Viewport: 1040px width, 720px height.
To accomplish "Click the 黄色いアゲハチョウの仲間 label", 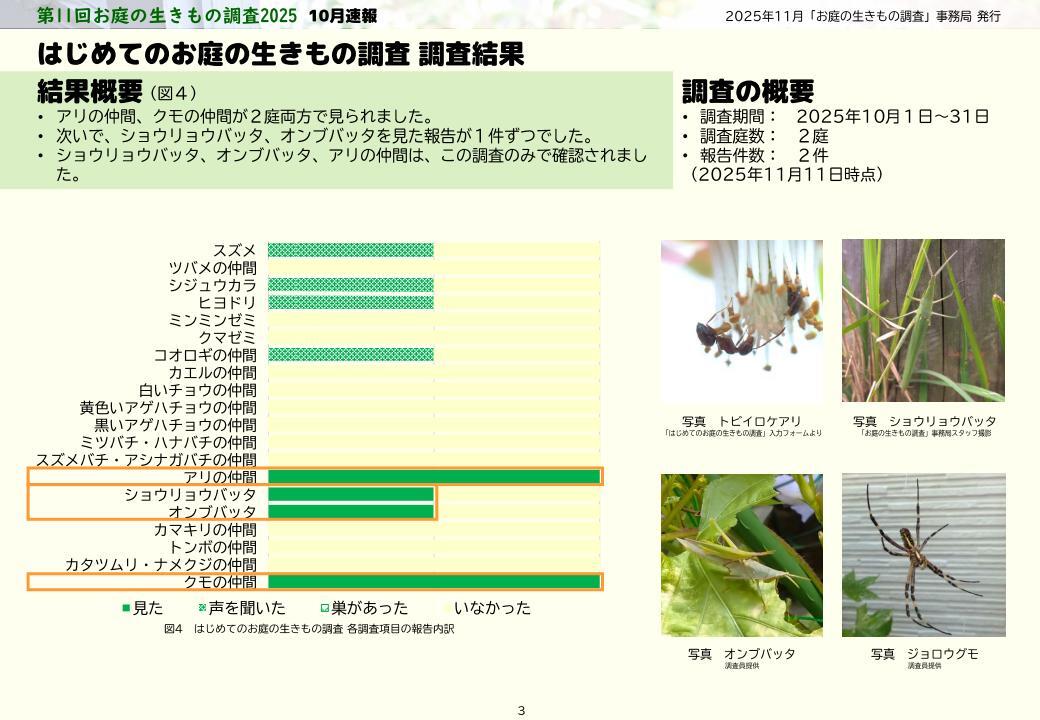I will tap(168, 408).
